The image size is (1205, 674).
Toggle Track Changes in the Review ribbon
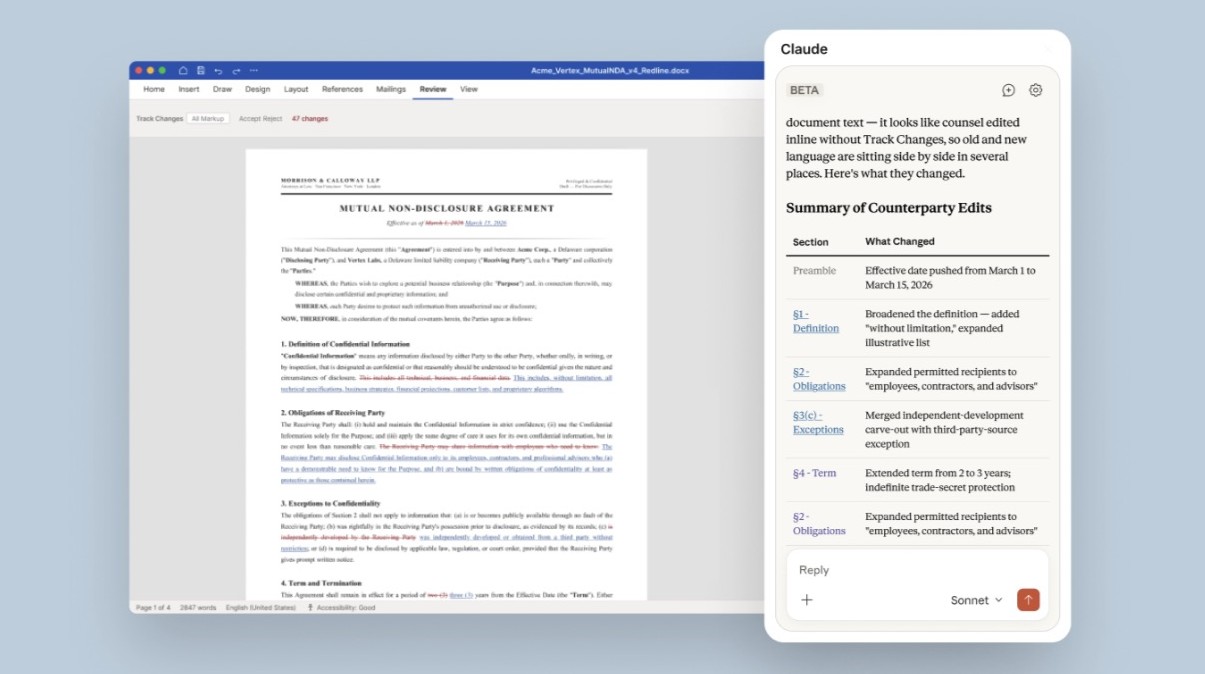(159, 119)
